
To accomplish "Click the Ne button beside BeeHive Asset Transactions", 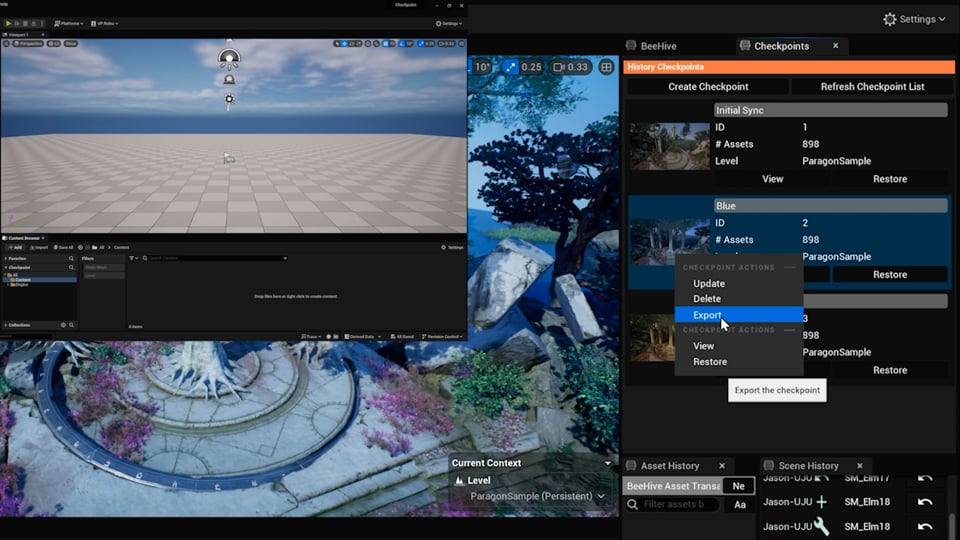I will [x=738, y=486].
